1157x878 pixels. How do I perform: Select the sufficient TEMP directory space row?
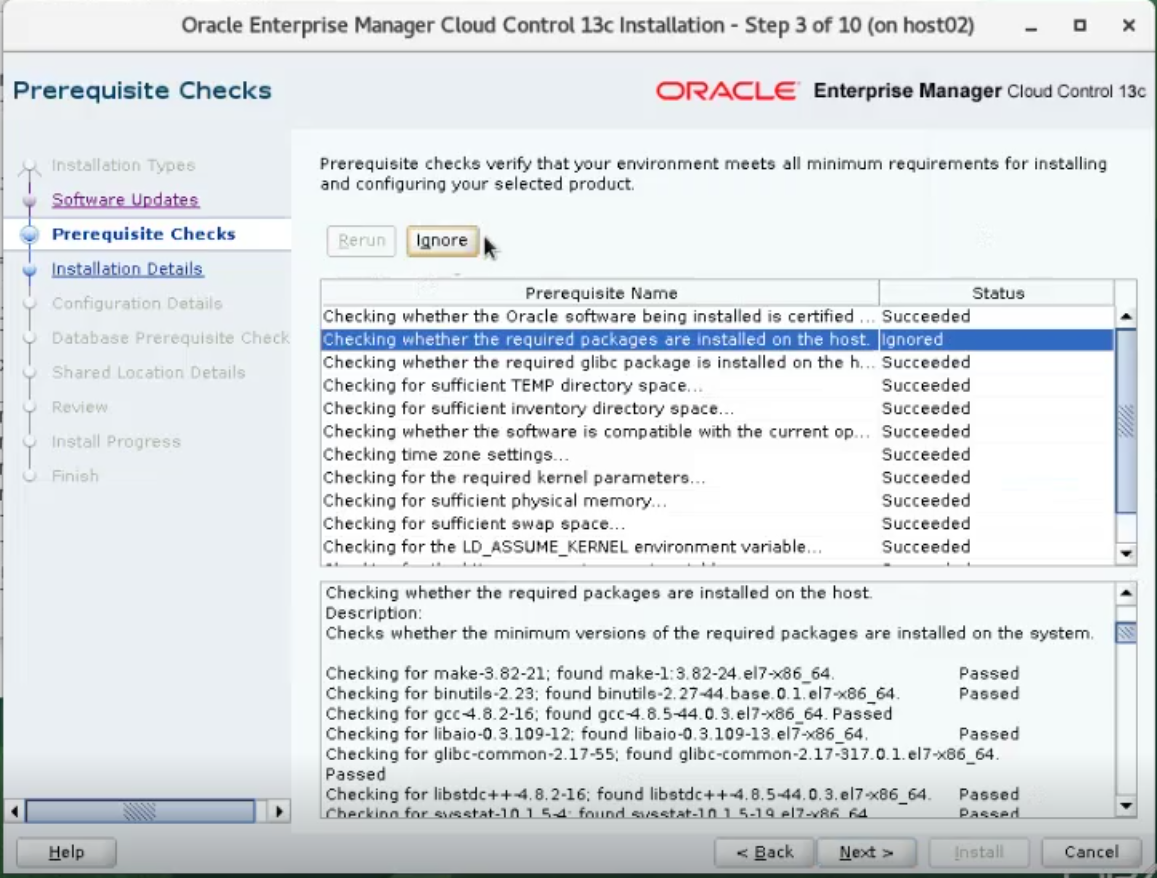[717, 385]
